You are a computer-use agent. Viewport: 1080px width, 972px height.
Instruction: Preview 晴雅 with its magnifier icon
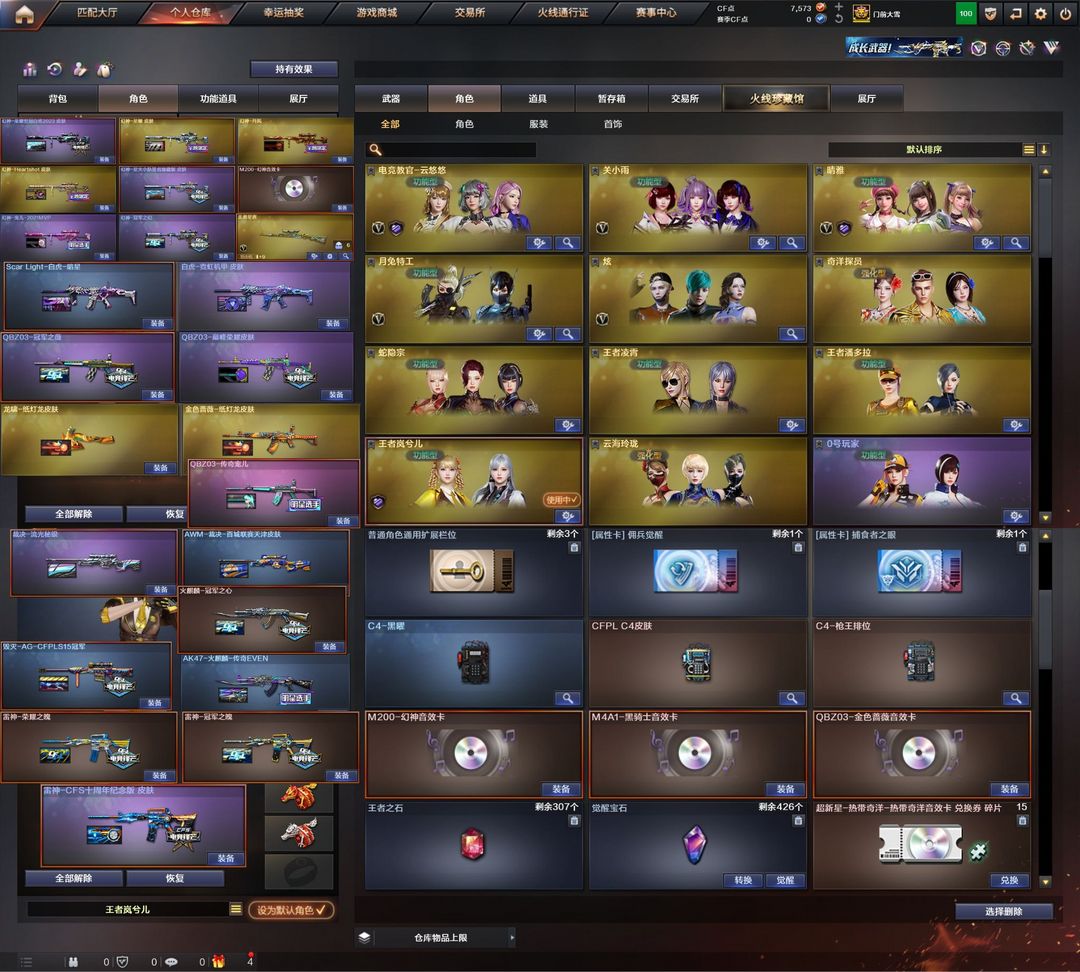pyautogui.click(x=1016, y=242)
